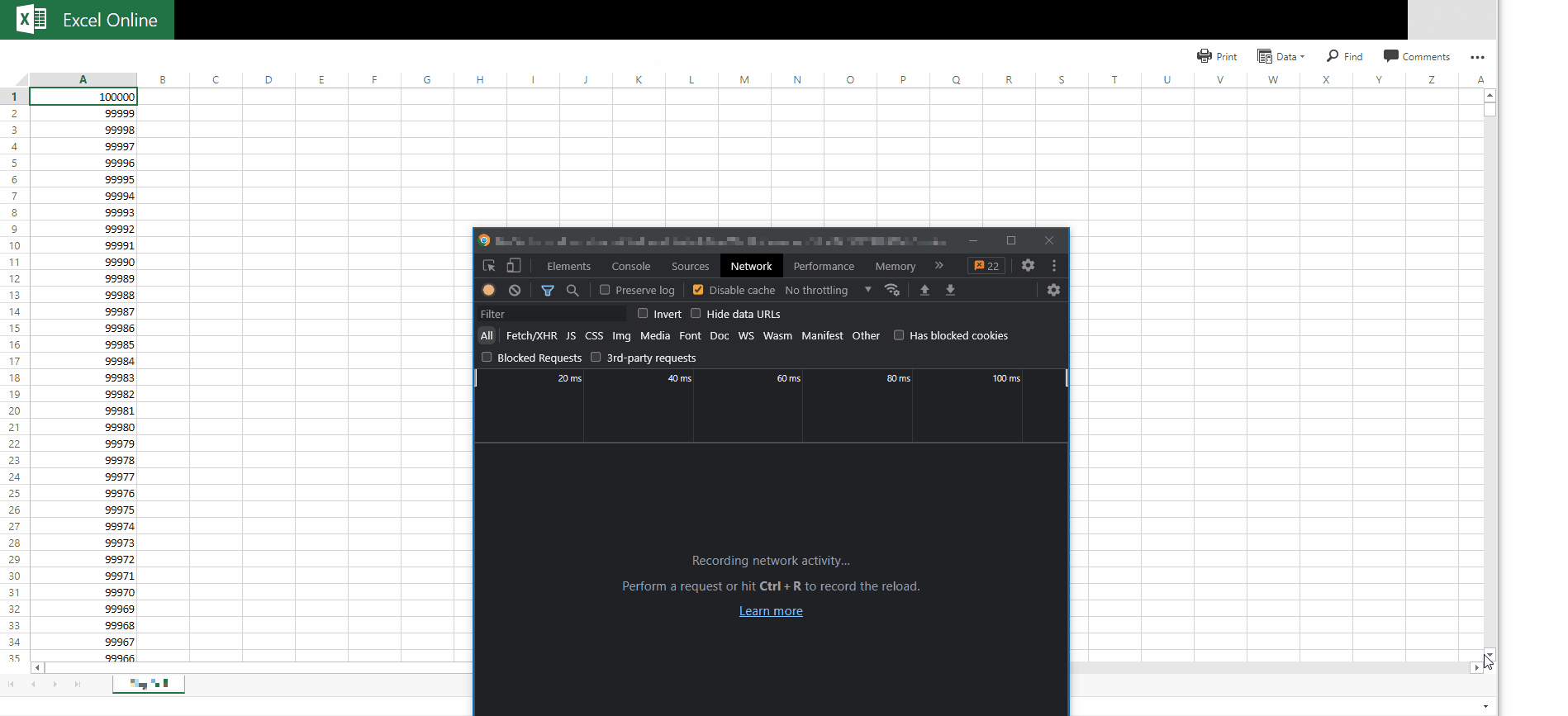Screen dimensions: 1568x716
Task: Toggle the network filter funnel icon
Action: coord(548,290)
